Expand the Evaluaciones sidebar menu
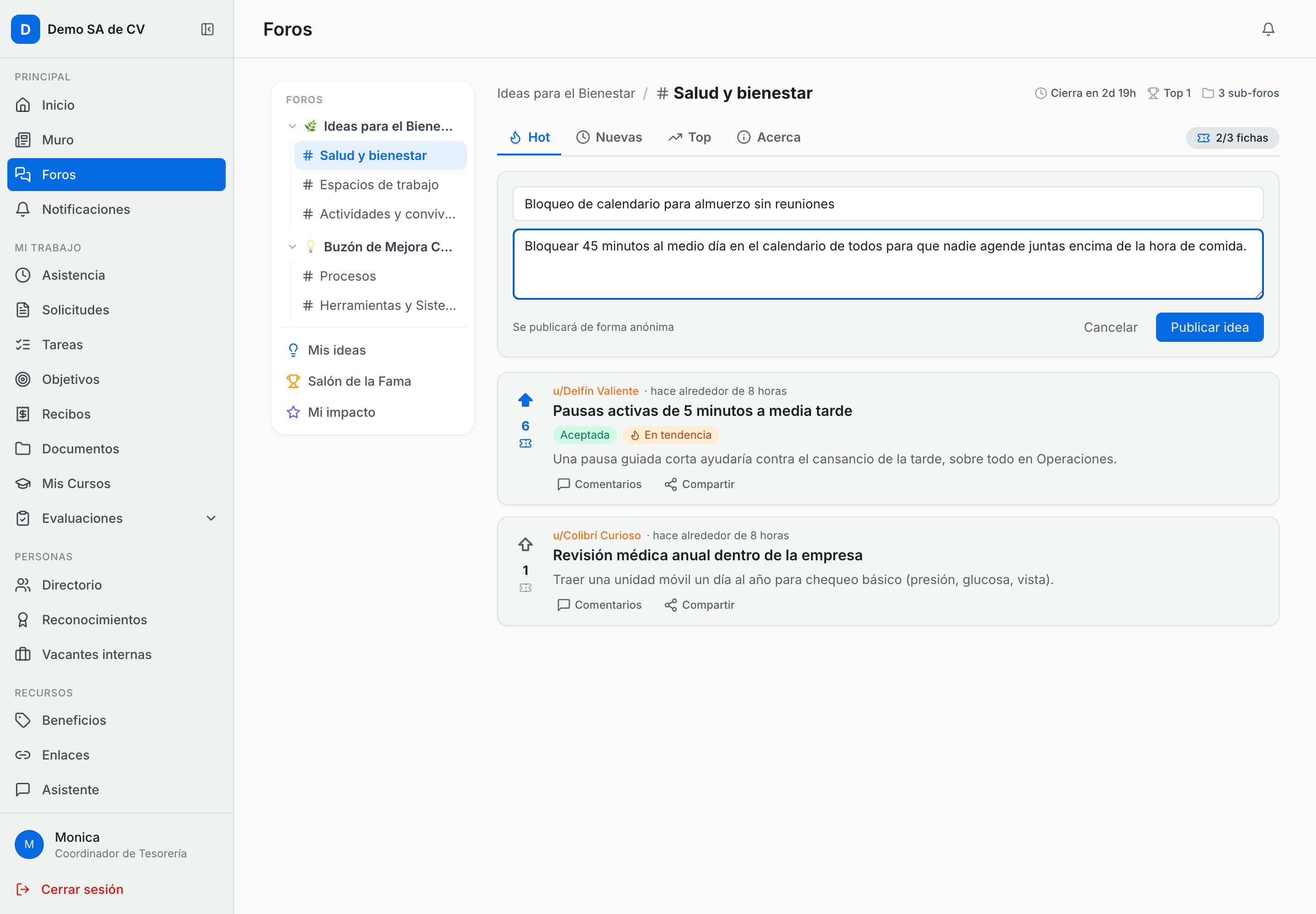Screen dimensions: 1316x914 pos(211,518)
